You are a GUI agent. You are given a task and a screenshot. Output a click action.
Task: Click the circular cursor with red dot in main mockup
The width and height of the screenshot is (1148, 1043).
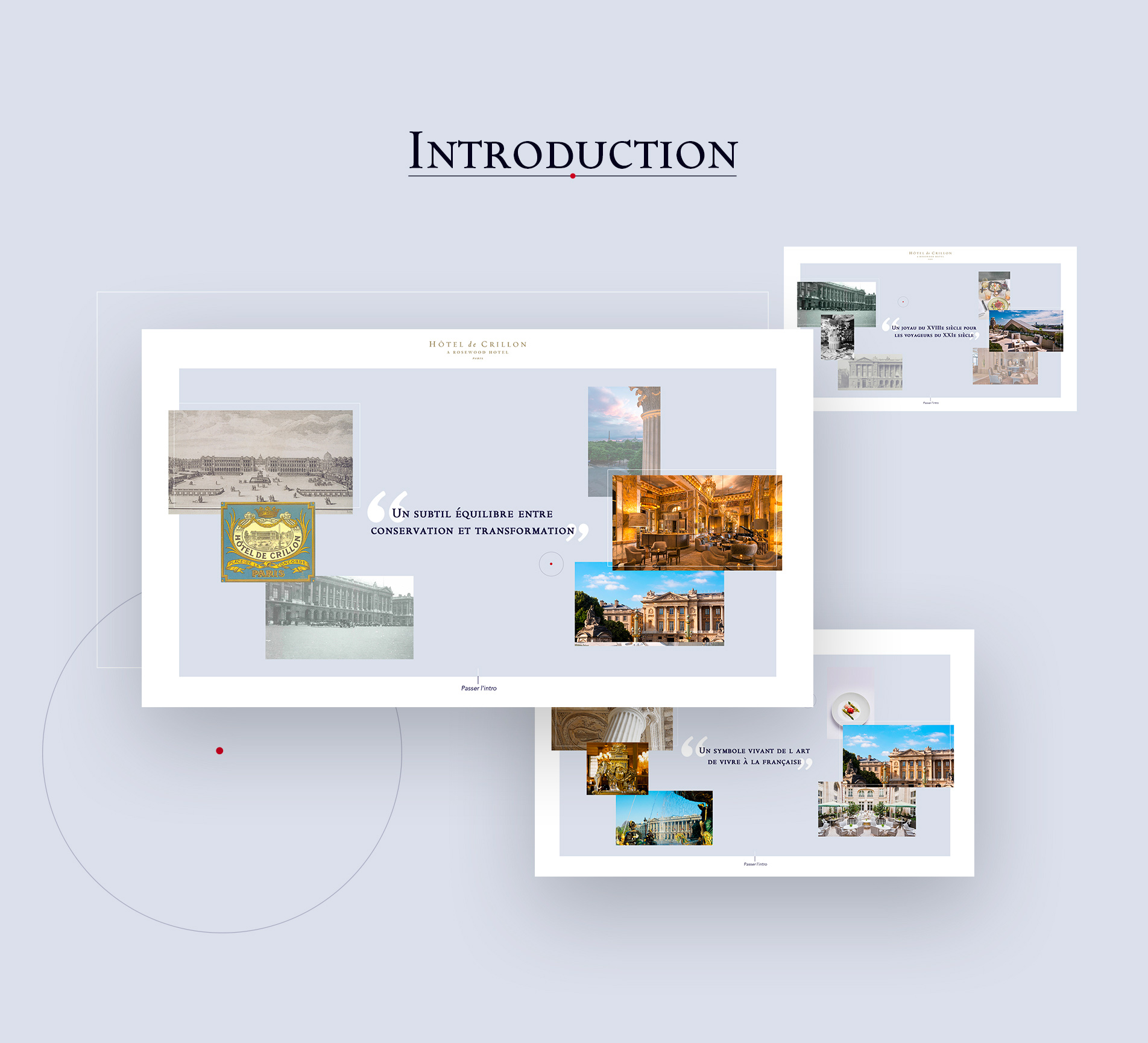[x=551, y=564]
